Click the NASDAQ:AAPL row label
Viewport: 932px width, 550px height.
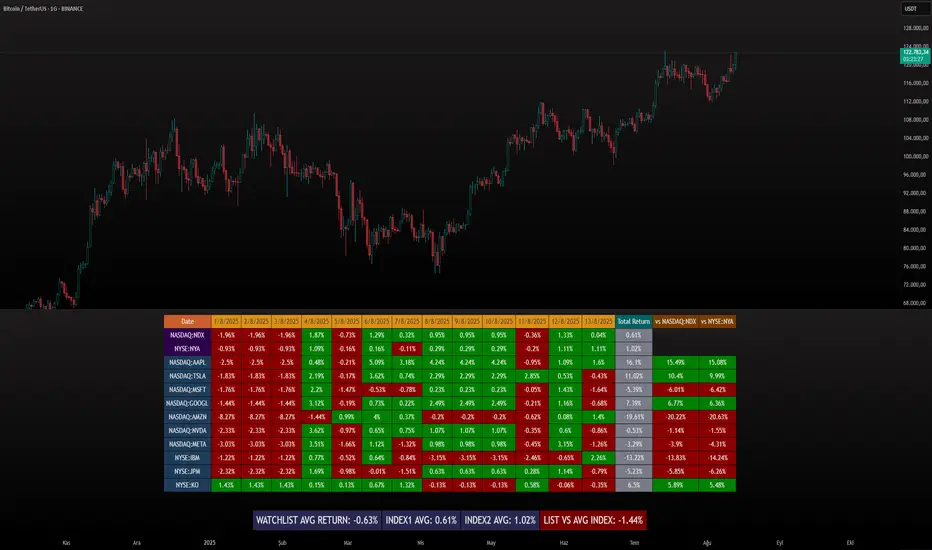[187, 363]
